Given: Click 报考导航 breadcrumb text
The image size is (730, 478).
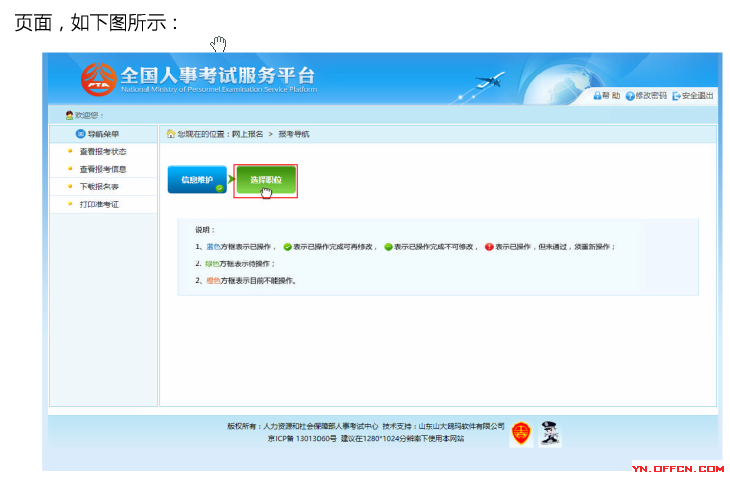Looking at the screenshot, I should pyautogui.click(x=294, y=134).
